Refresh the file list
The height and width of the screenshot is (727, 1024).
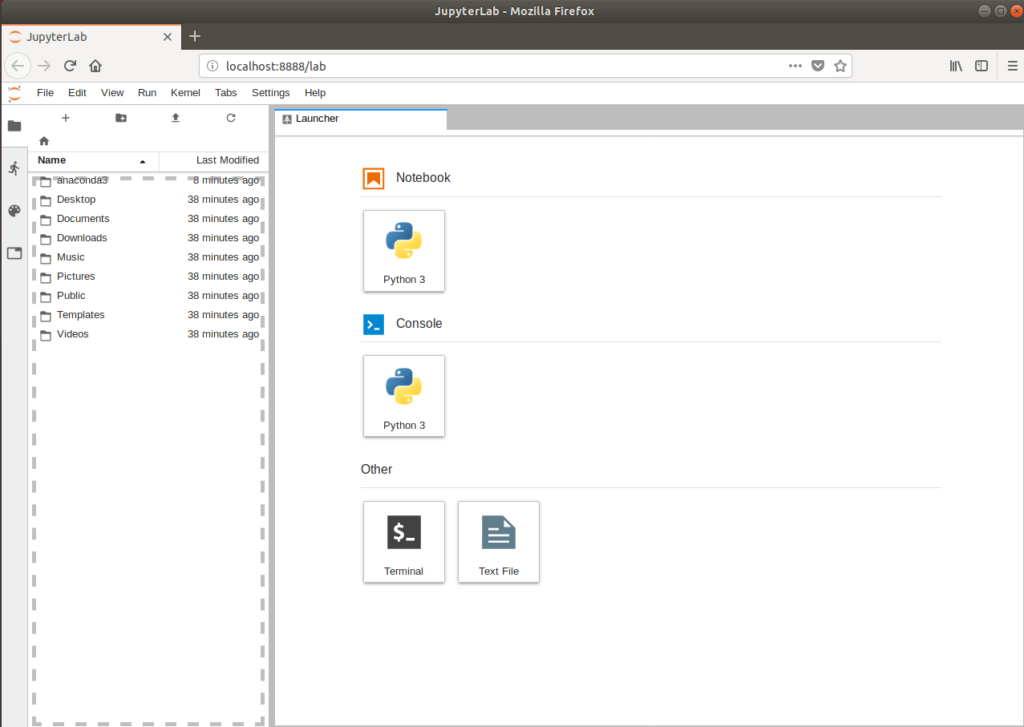click(x=230, y=117)
